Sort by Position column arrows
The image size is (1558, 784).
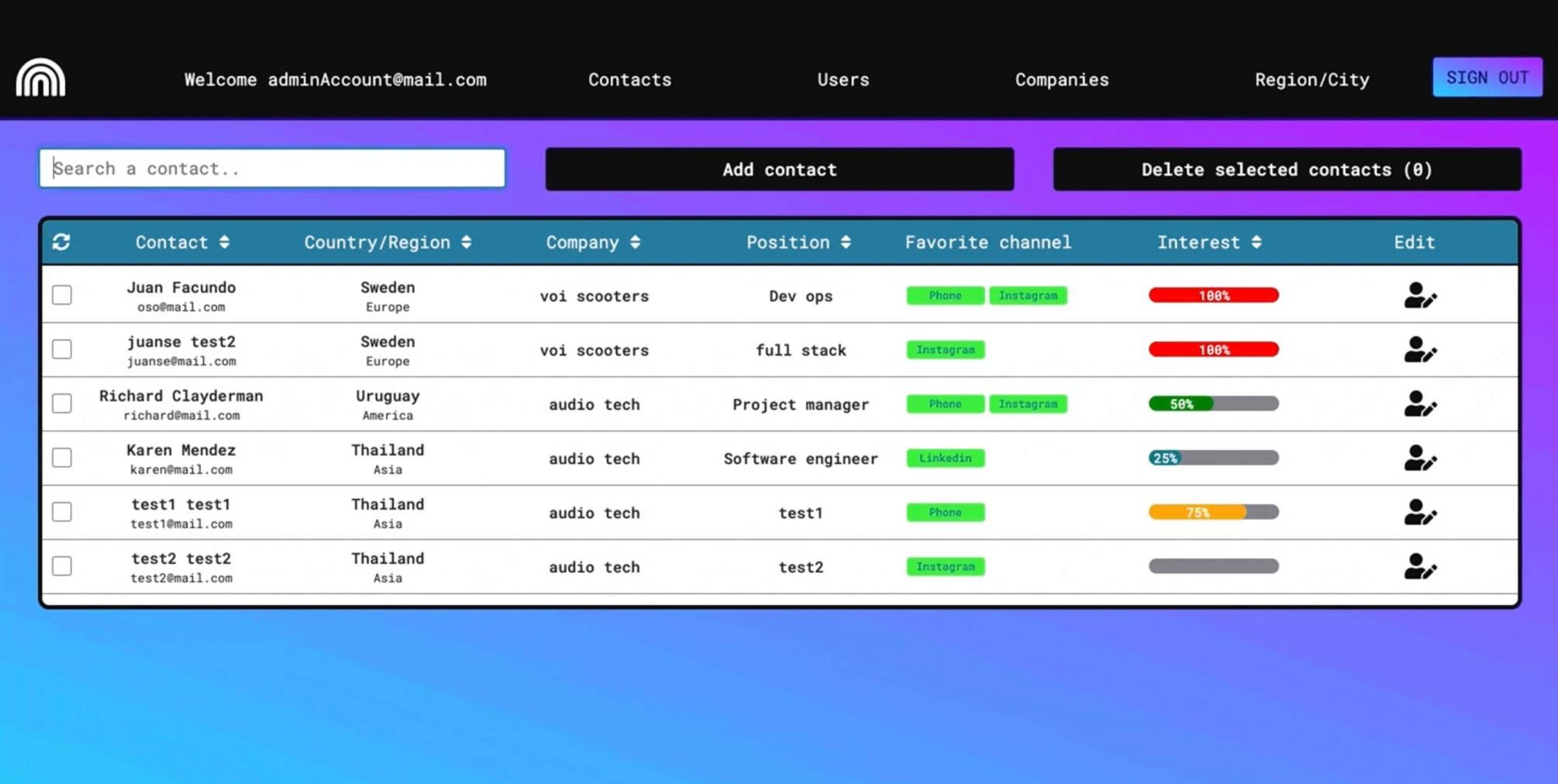pos(846,242)
